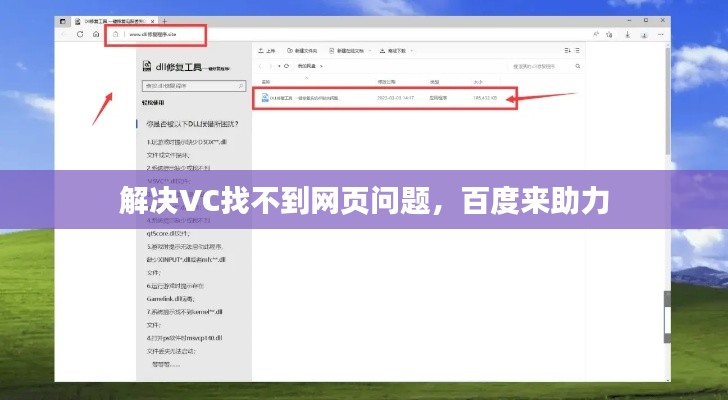Click file panel forward navigation chevron

tap(271, 66)
